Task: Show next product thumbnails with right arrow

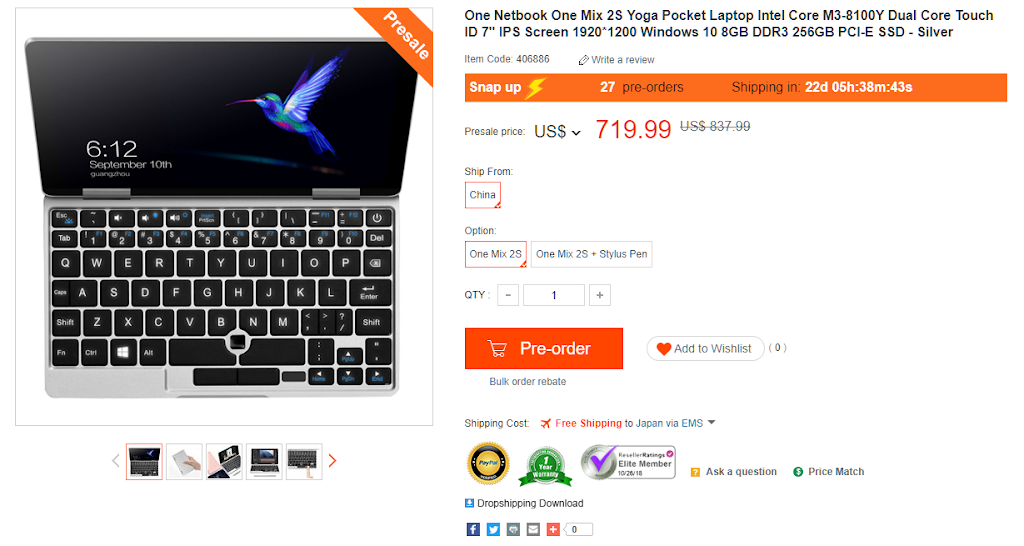Action: pos(332,461)
